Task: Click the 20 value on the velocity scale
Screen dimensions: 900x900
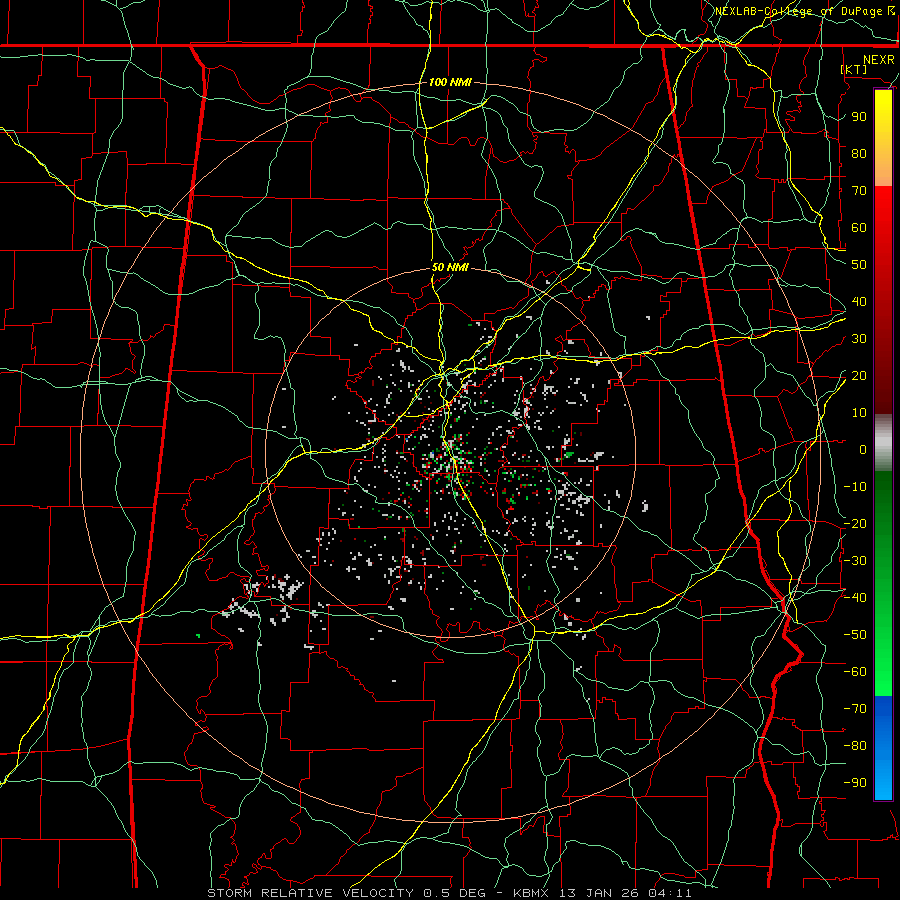Action: 859,375
